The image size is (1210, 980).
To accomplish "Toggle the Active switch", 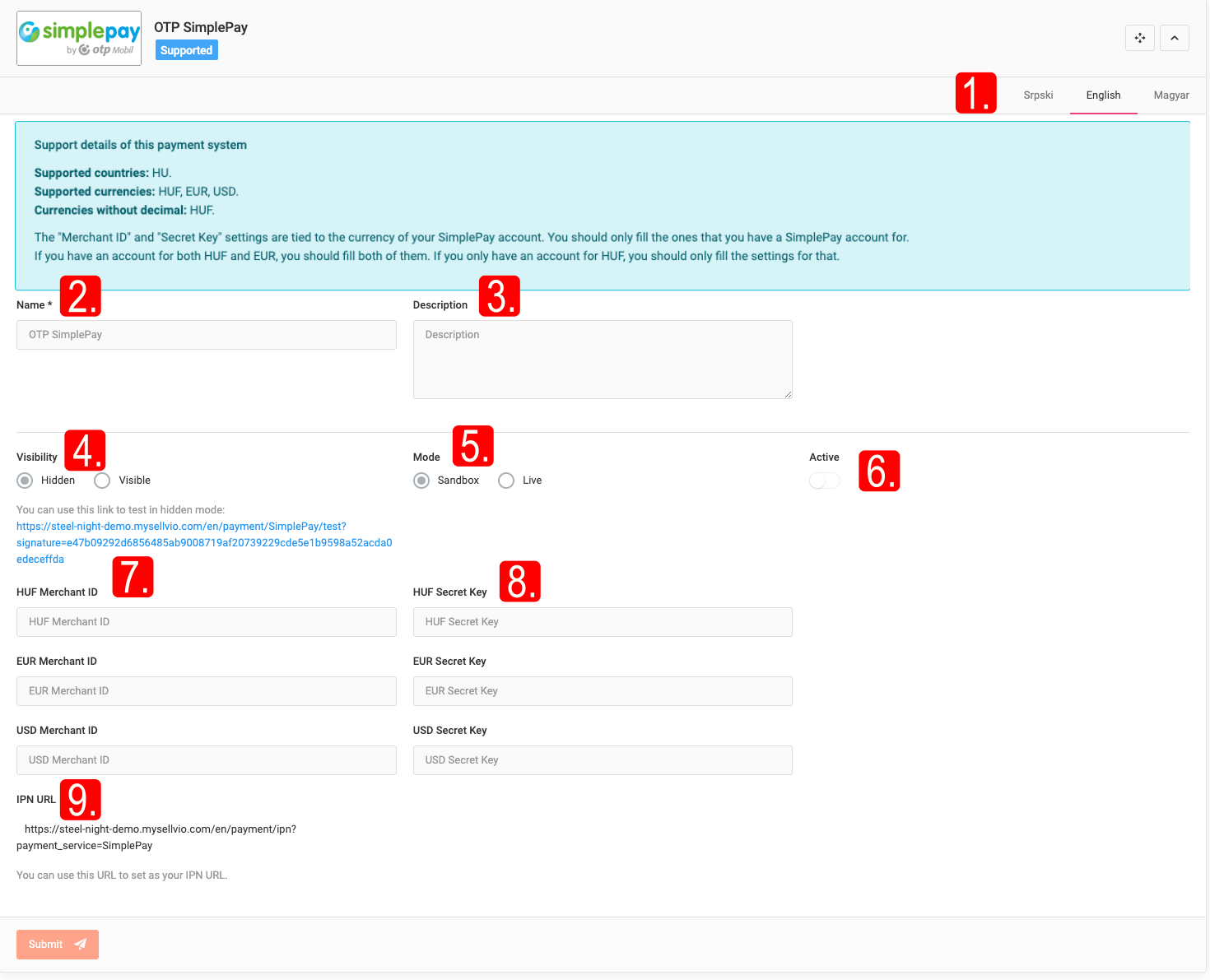I will [824, 481].
